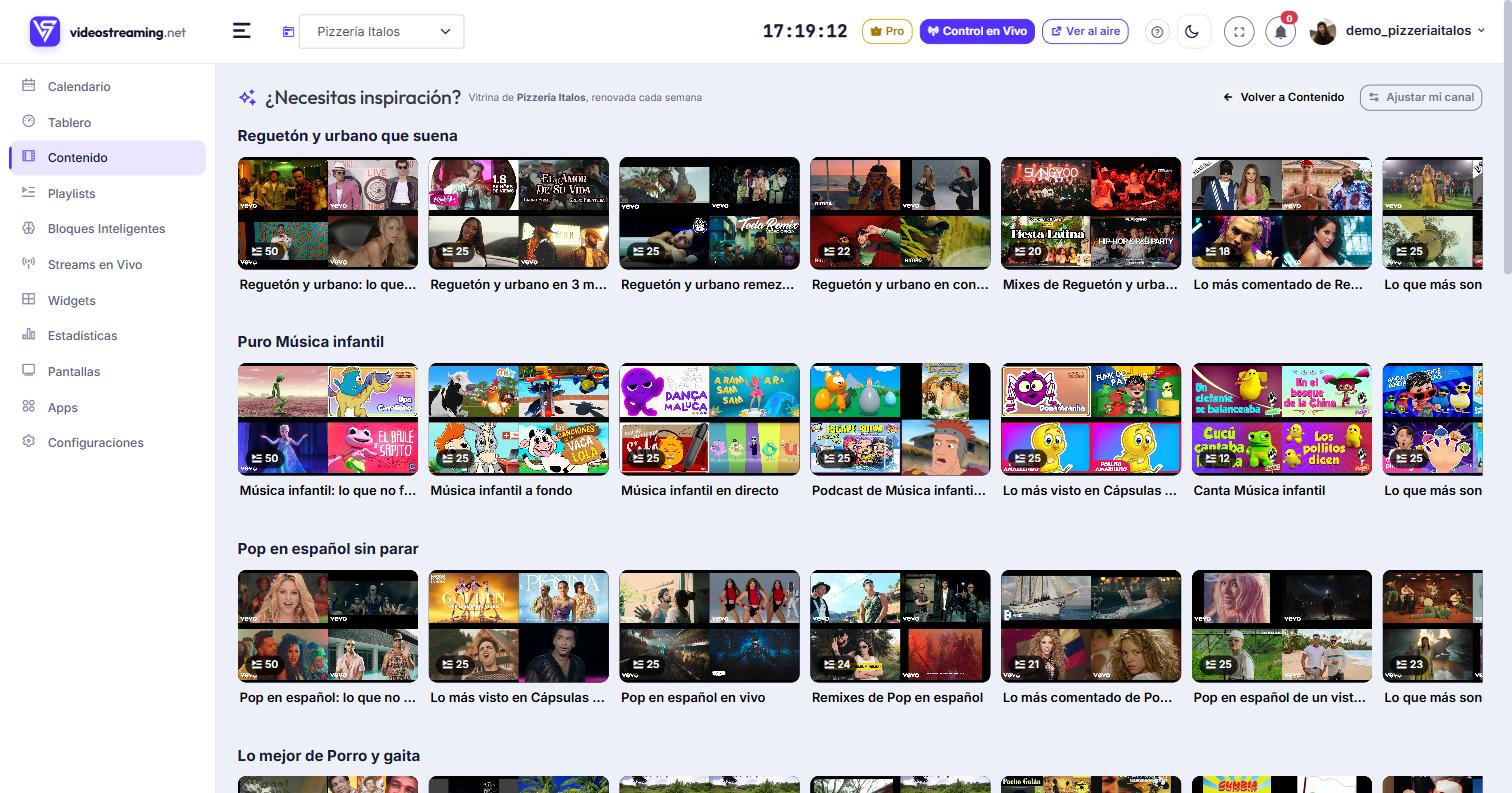Open the Pro plan badge
The image size is (1512, 793).
click(x=887, y=31)
